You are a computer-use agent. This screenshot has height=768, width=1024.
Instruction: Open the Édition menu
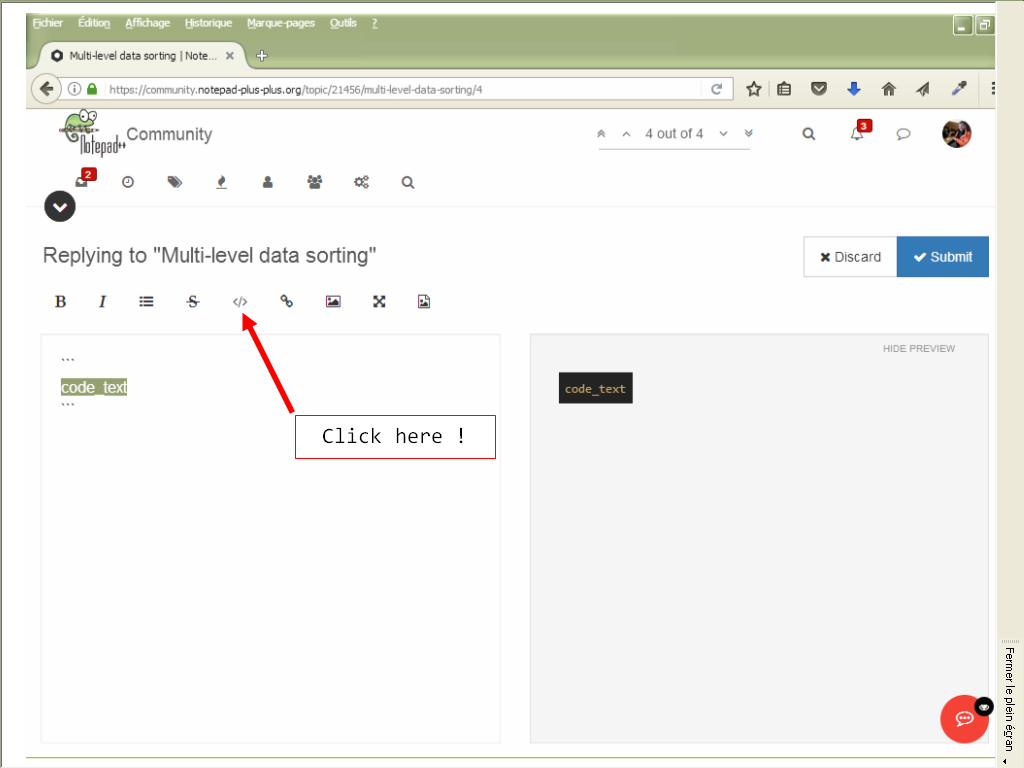click(x=94, y=23)
